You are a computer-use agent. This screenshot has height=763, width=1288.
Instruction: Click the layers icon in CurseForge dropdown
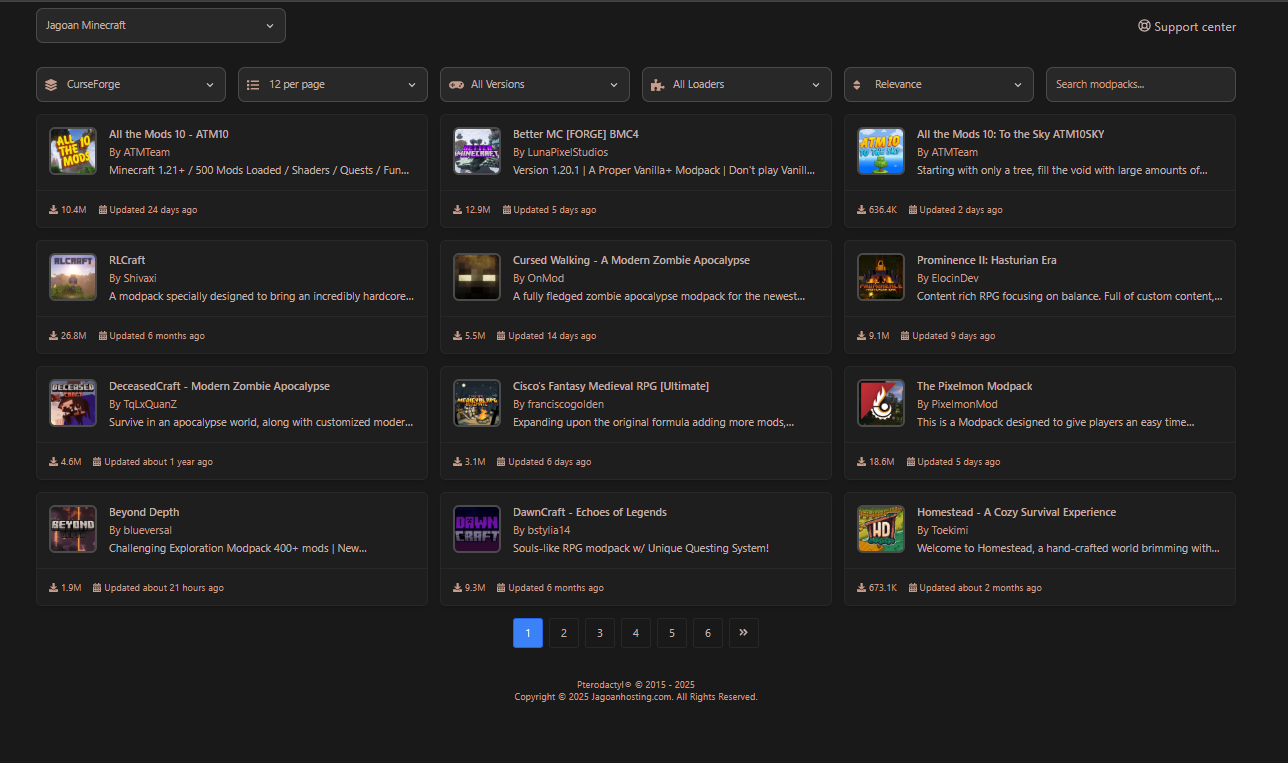51,85
